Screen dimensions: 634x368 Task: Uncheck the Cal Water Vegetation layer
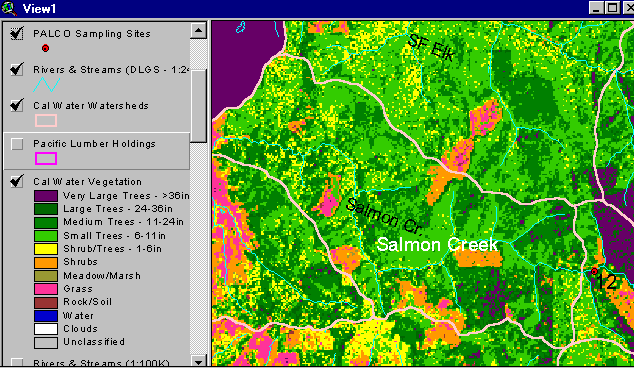pos(17,181)
